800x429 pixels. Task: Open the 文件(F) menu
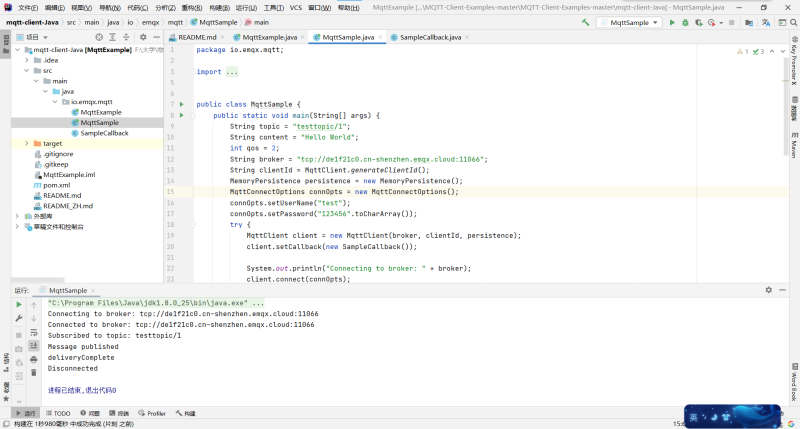(x=28, y=8)
